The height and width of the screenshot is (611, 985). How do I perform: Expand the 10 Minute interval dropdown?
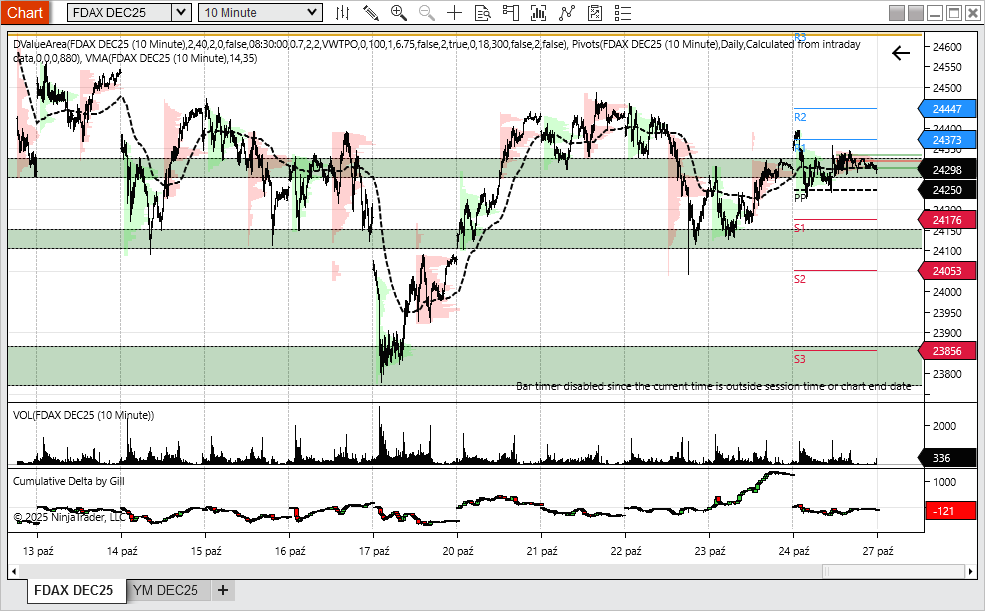click(312, 13)
